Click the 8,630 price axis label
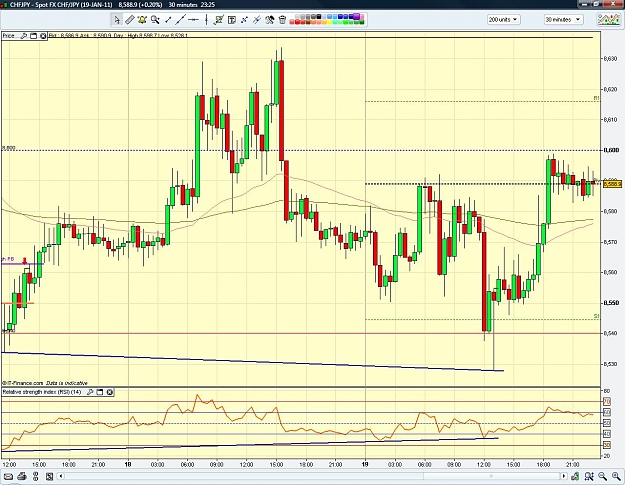625x485 pixels. (x=611, y=59)
